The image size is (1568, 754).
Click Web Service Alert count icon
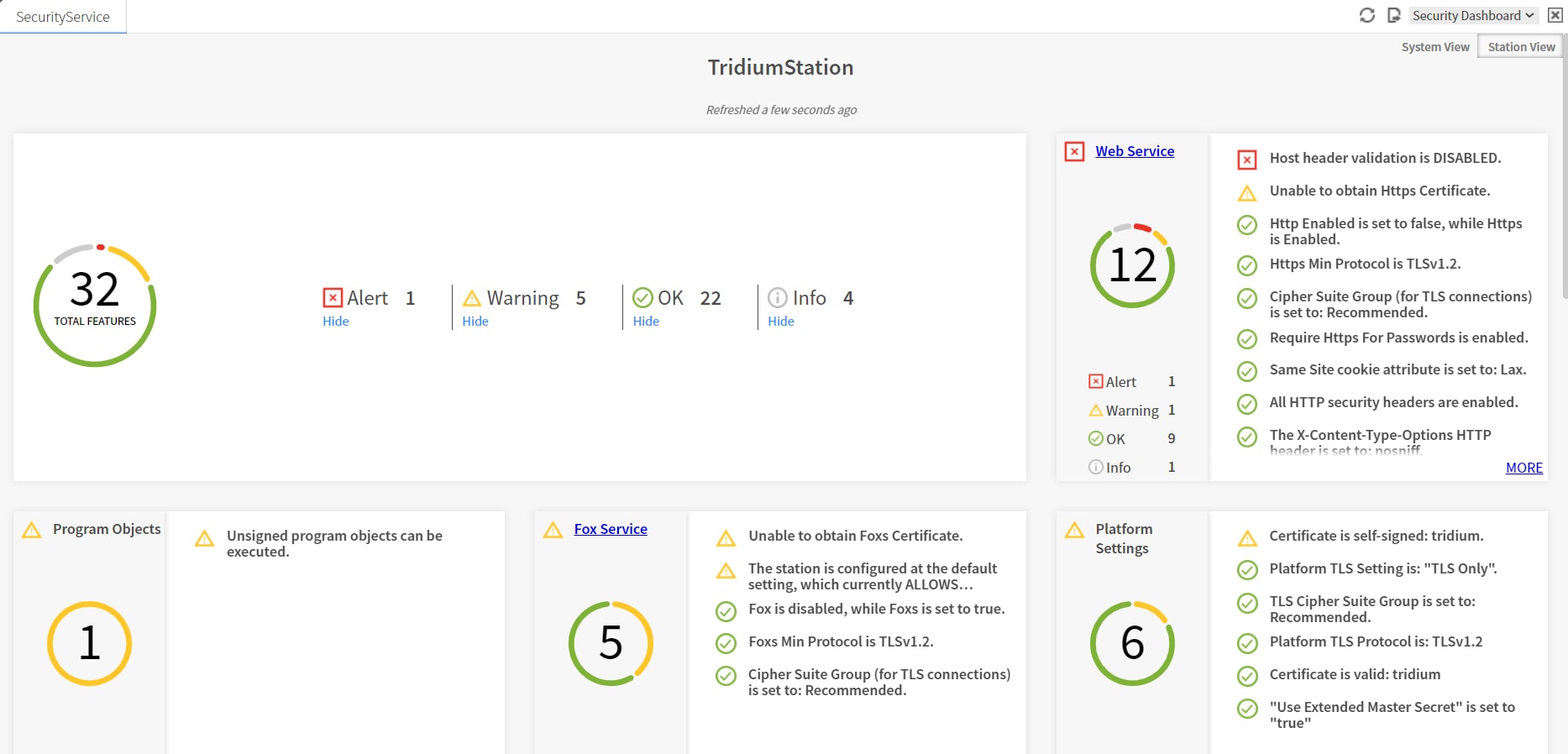1096,381
